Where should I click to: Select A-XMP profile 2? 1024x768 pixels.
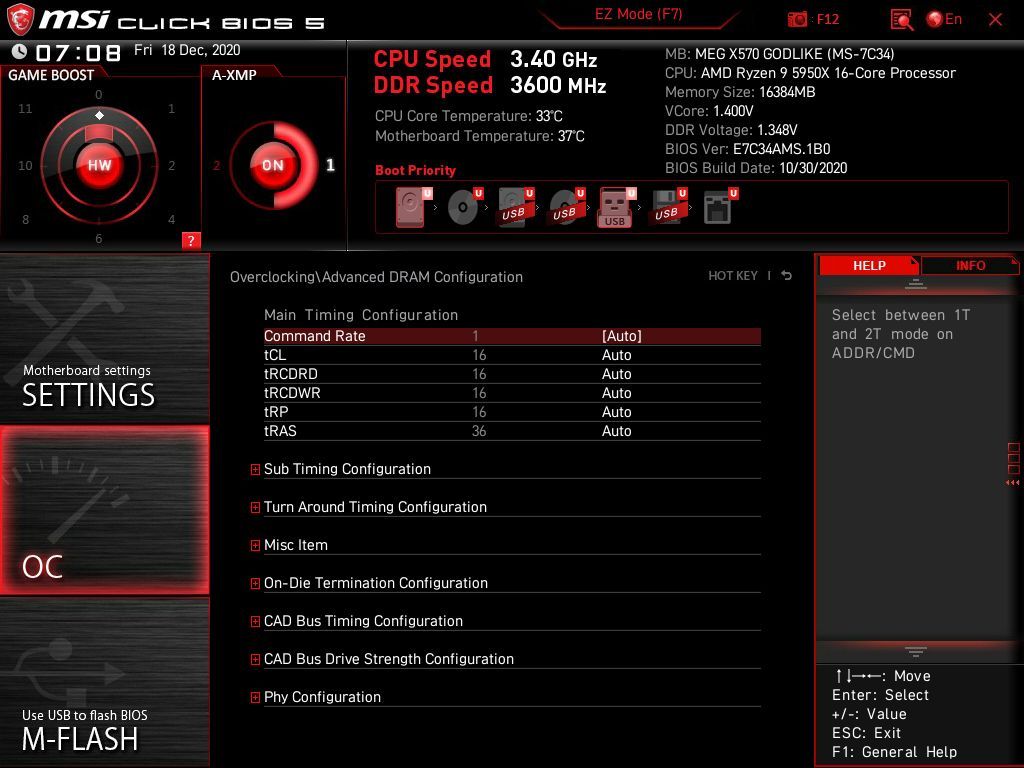(x=217, y=166)
